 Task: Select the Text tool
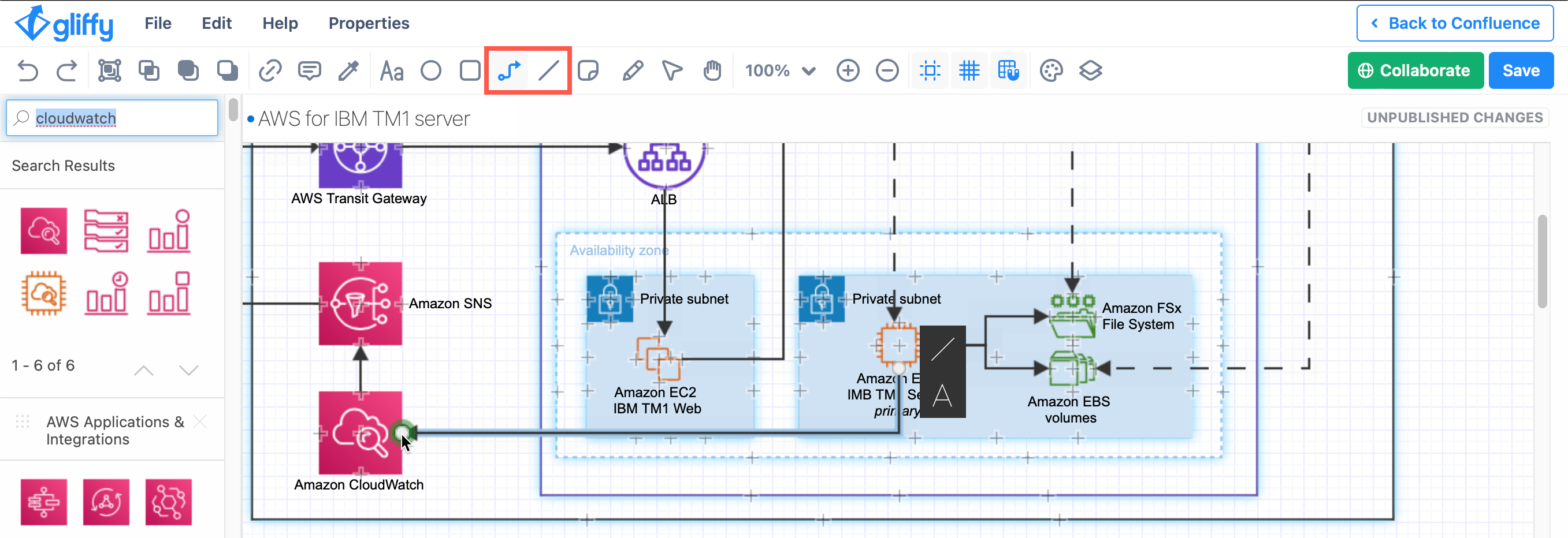[x=391, y=70]
